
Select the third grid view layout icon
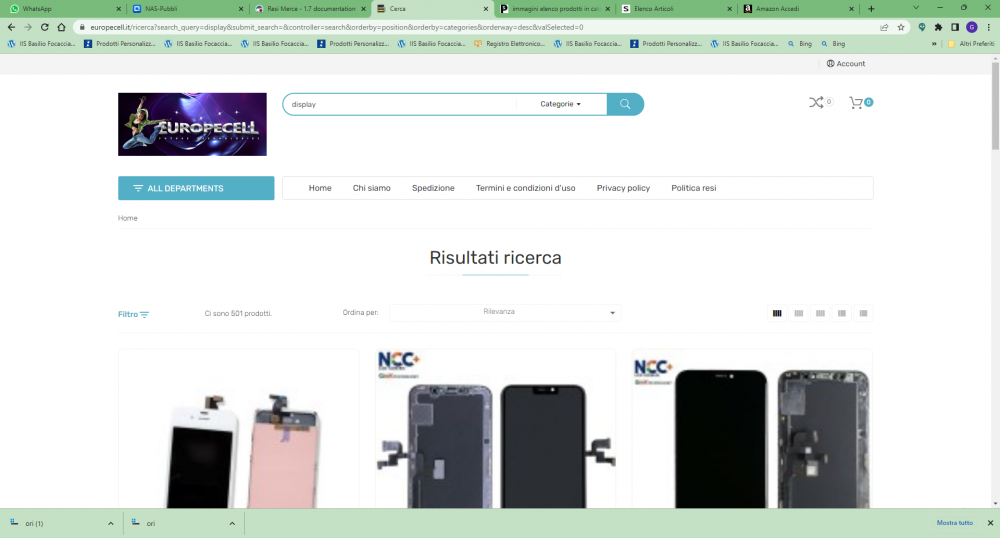[820, 313]
